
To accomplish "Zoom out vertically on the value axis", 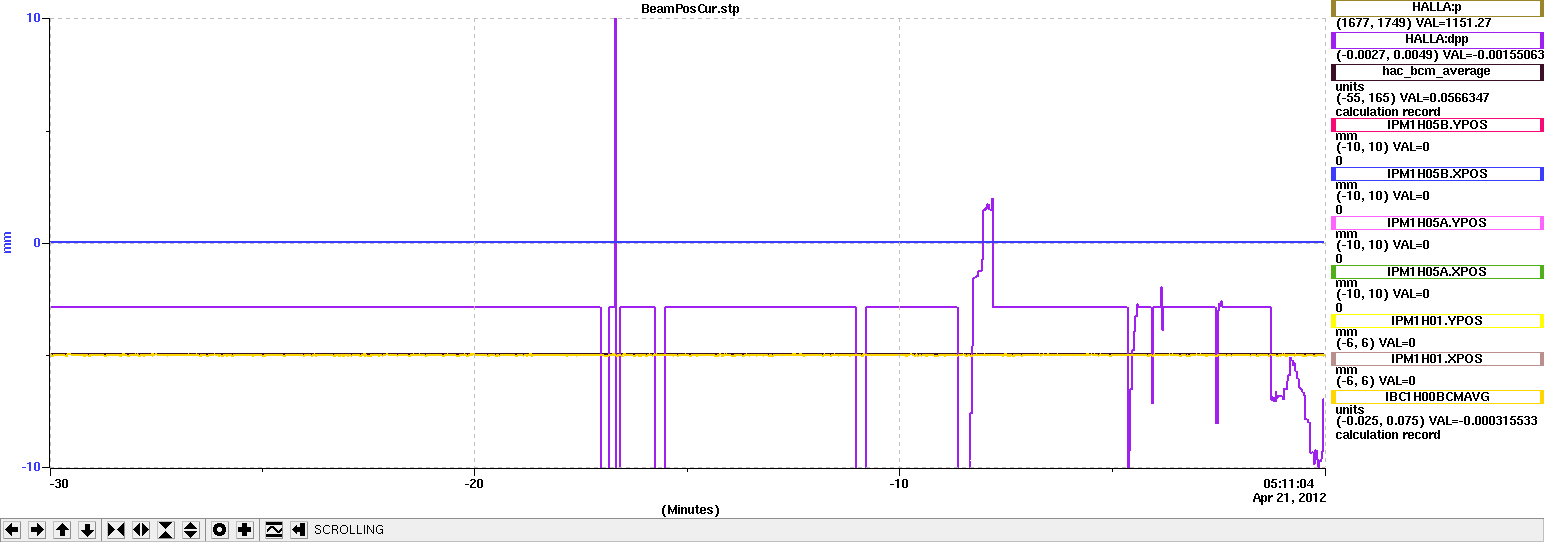I will pos(191,530).
